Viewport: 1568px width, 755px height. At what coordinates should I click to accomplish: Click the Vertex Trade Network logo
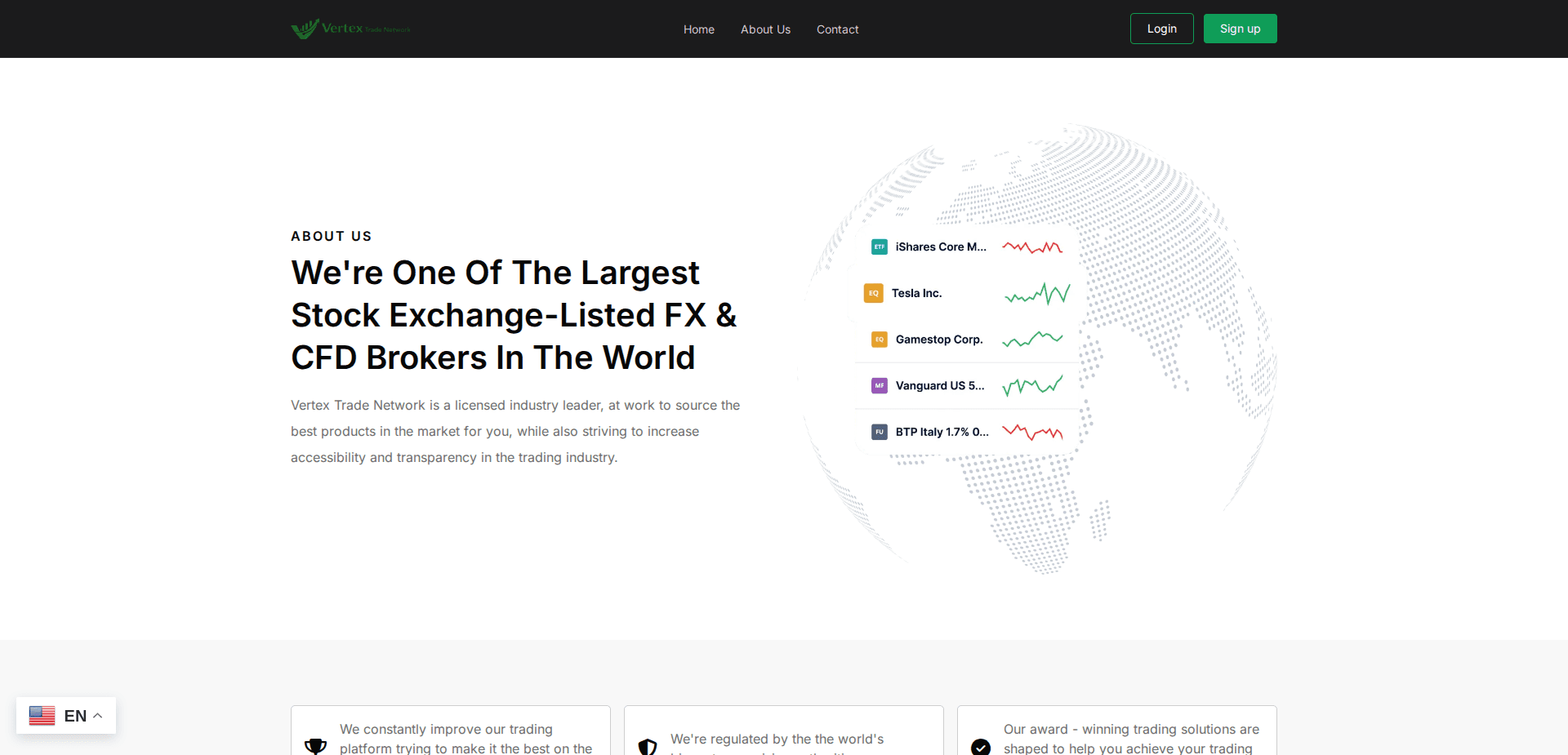coord(350,28)
